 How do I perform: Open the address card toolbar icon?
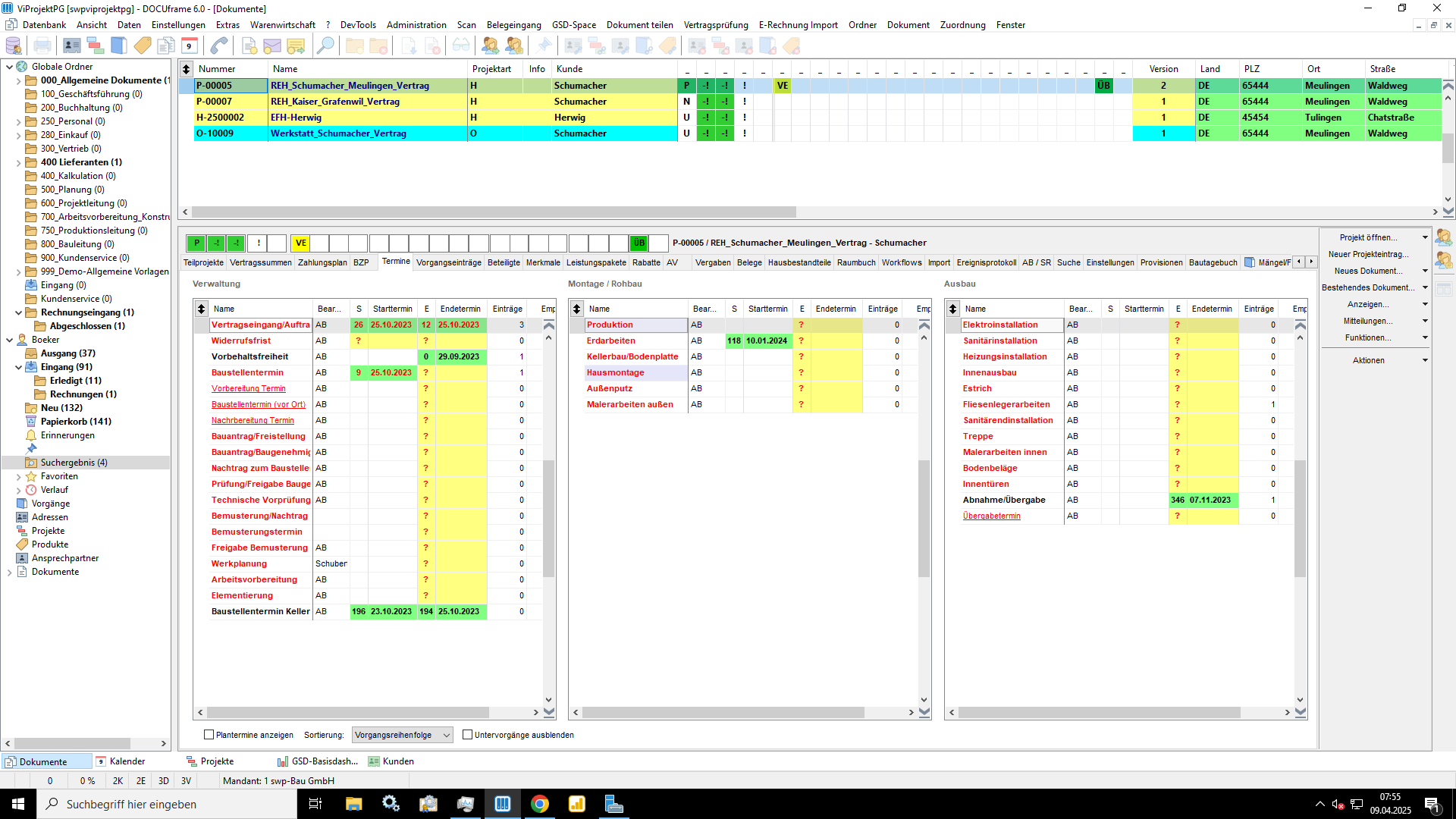pyautogui.click(x=72, y=46)
